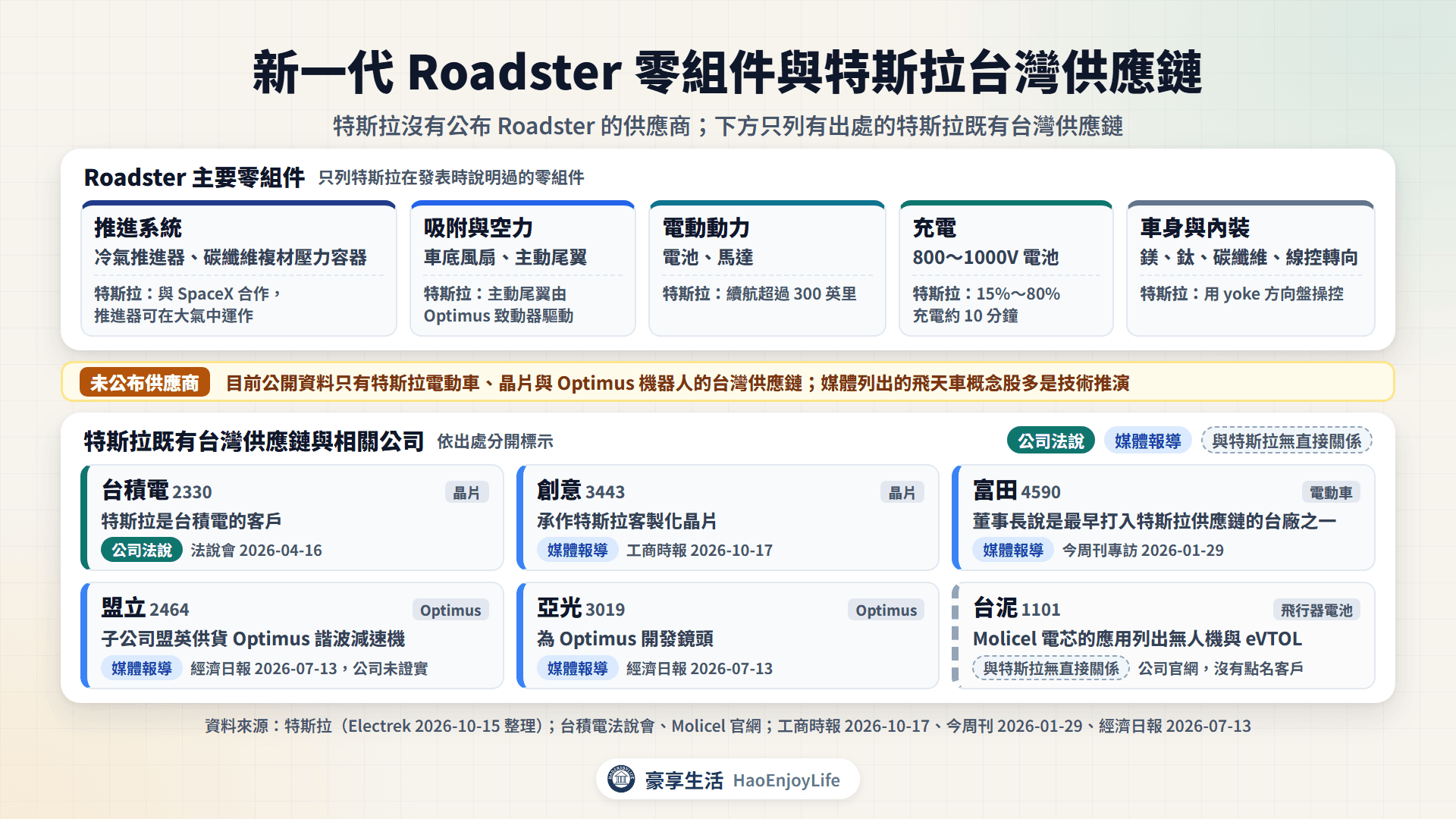This screenshot has width=1456, height=819.
Task: Select the 推進系統 component card
Action: [x=239, y=268]
